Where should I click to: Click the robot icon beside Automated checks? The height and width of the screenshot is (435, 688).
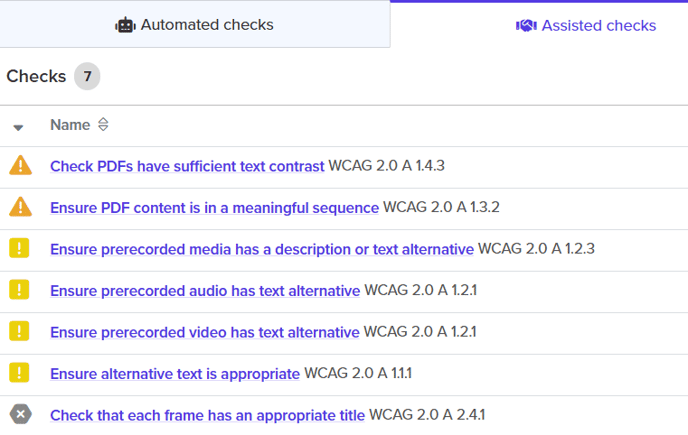125,25
